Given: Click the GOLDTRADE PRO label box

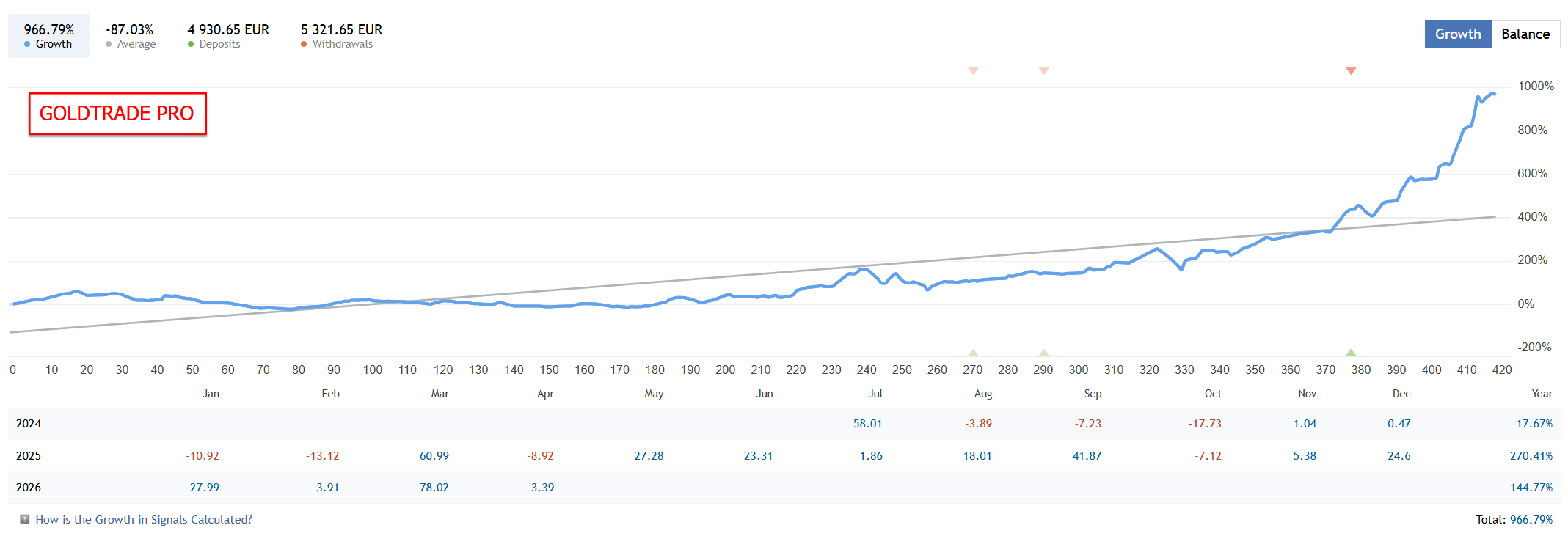Looking at the screenshot, I should tap(117, 114).
